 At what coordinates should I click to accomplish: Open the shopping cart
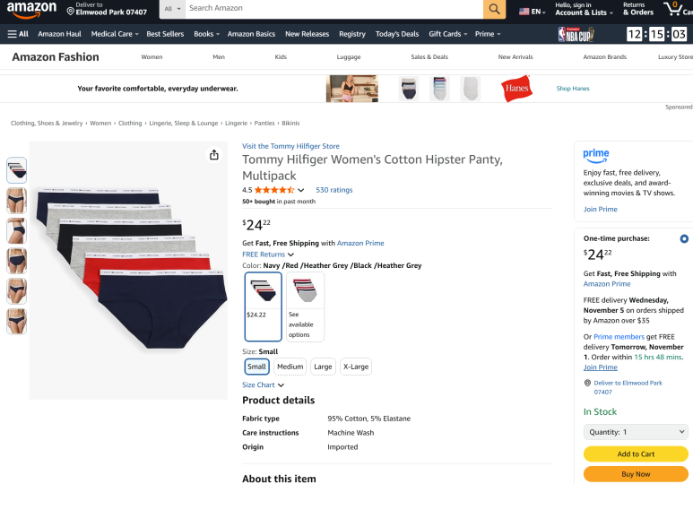[674, 9]
